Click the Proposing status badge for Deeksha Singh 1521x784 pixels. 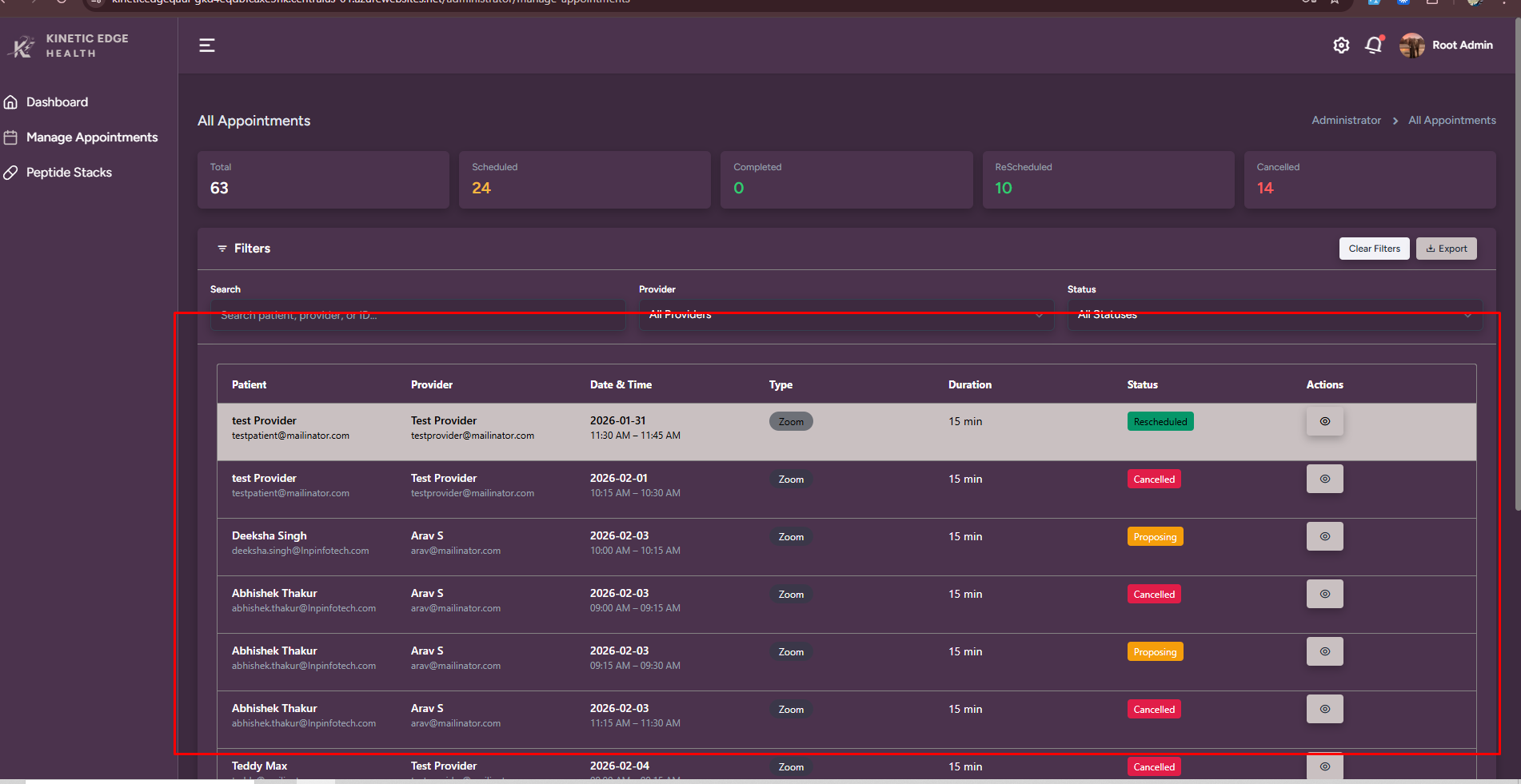pos(1155,537)
